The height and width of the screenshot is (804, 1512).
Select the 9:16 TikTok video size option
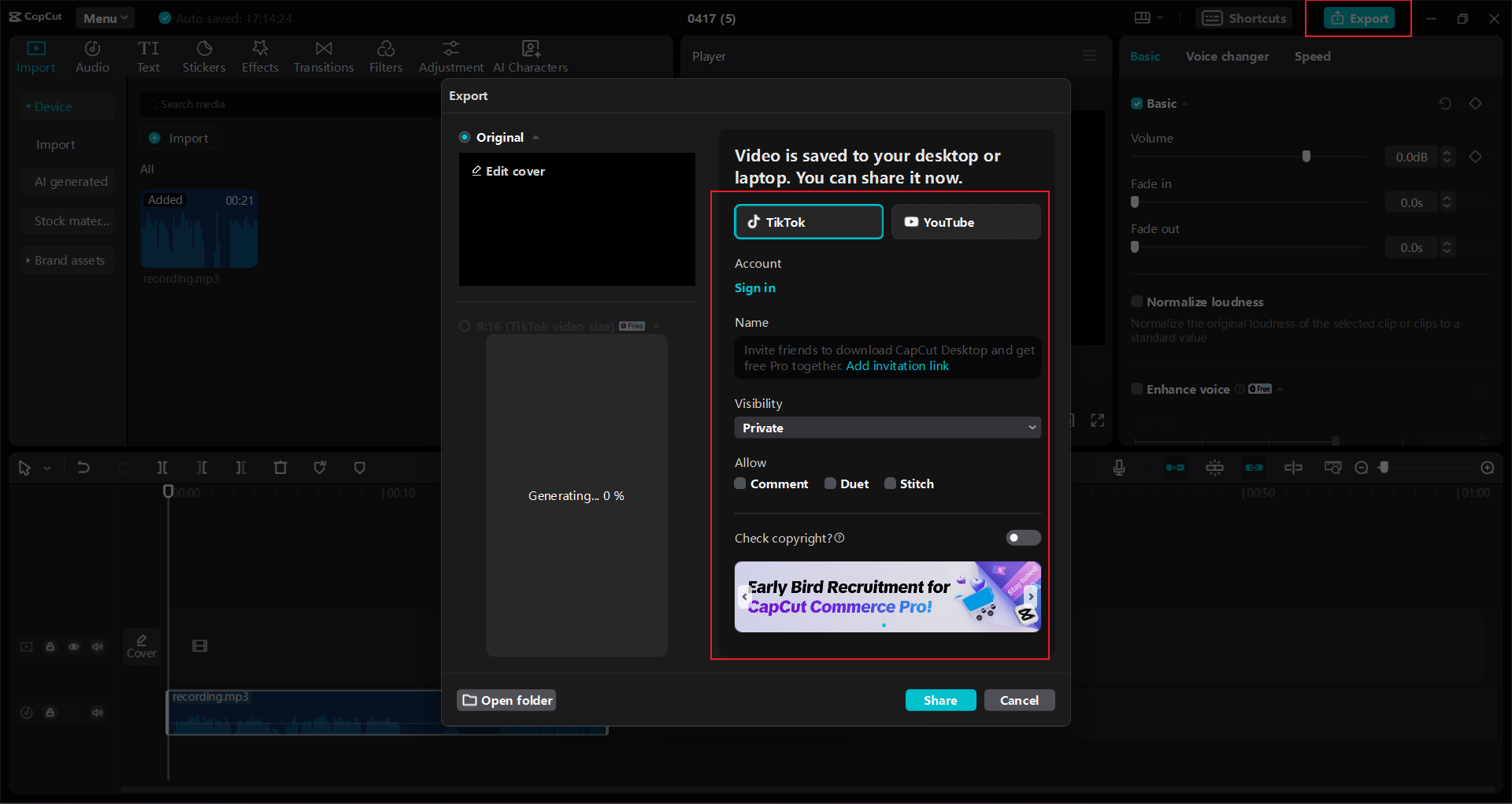pos(465,326)
